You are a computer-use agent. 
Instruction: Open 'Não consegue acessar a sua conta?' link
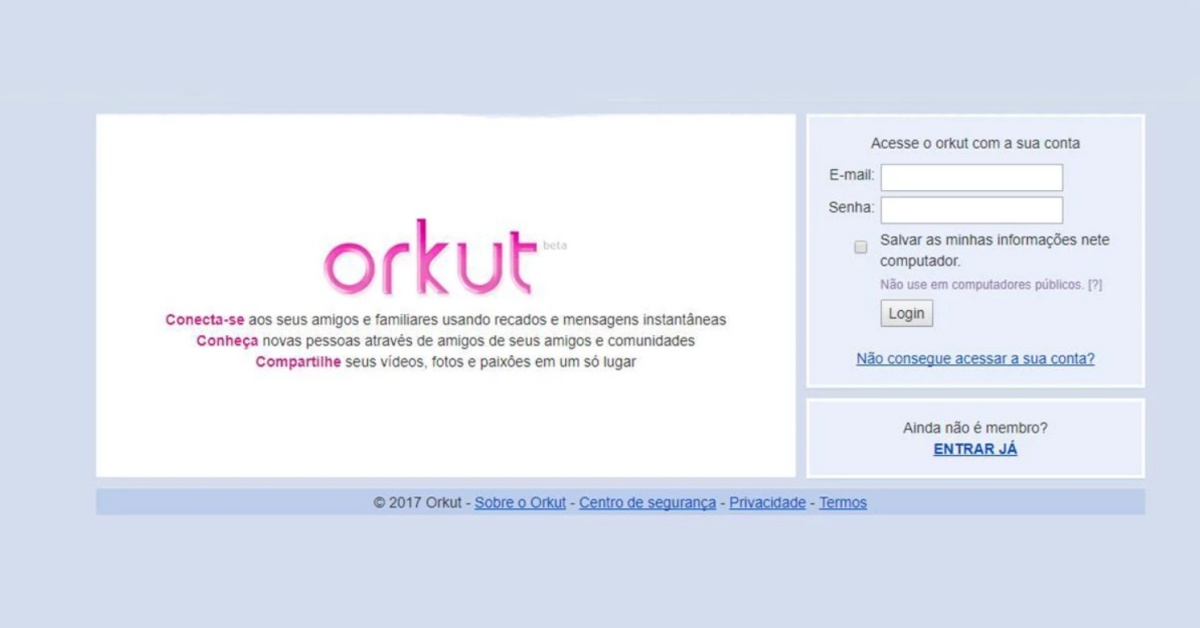click(x=975, y=359)
